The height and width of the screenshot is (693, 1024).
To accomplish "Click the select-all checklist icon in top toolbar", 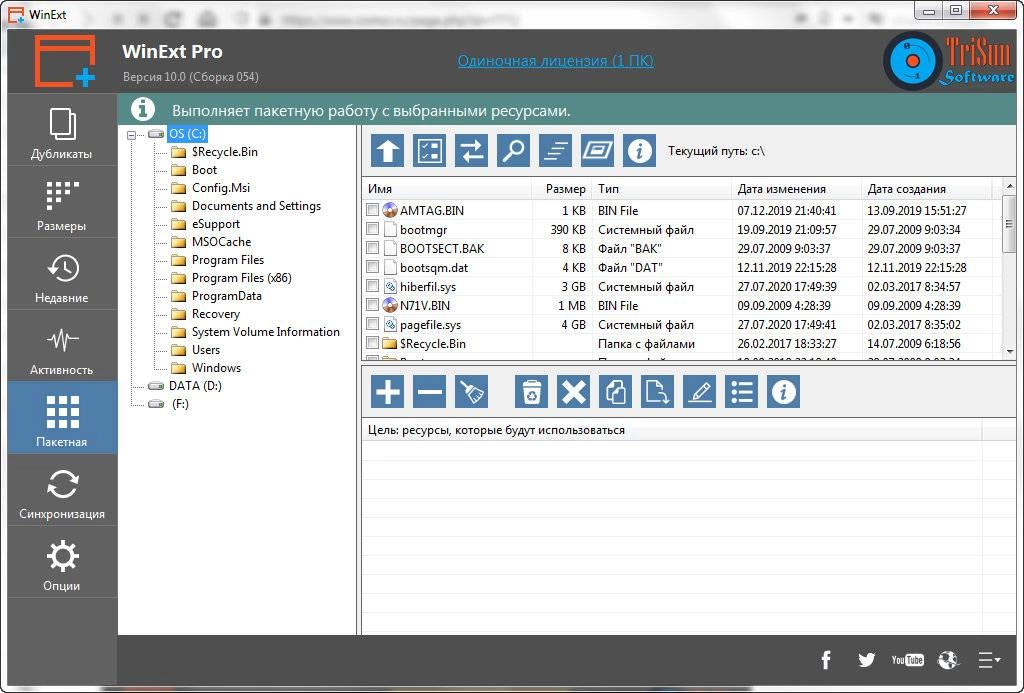I will (x=430, y=151).
